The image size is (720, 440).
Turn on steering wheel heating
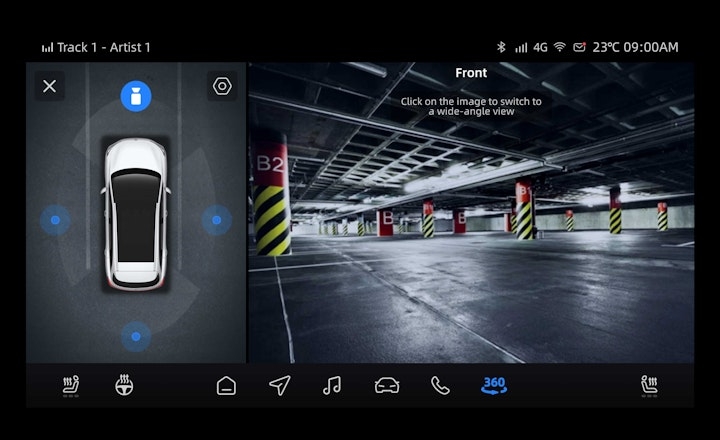tap(124, 385)
